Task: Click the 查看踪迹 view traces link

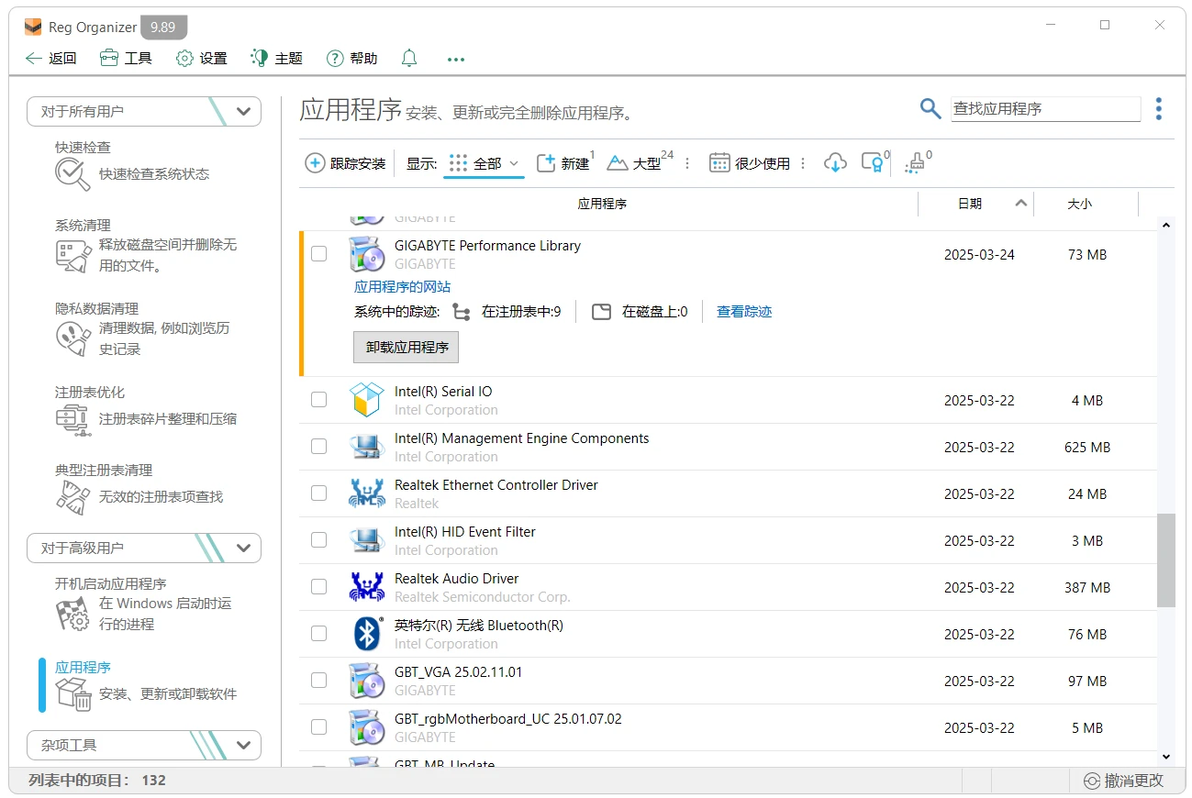Action: (743, 312)
